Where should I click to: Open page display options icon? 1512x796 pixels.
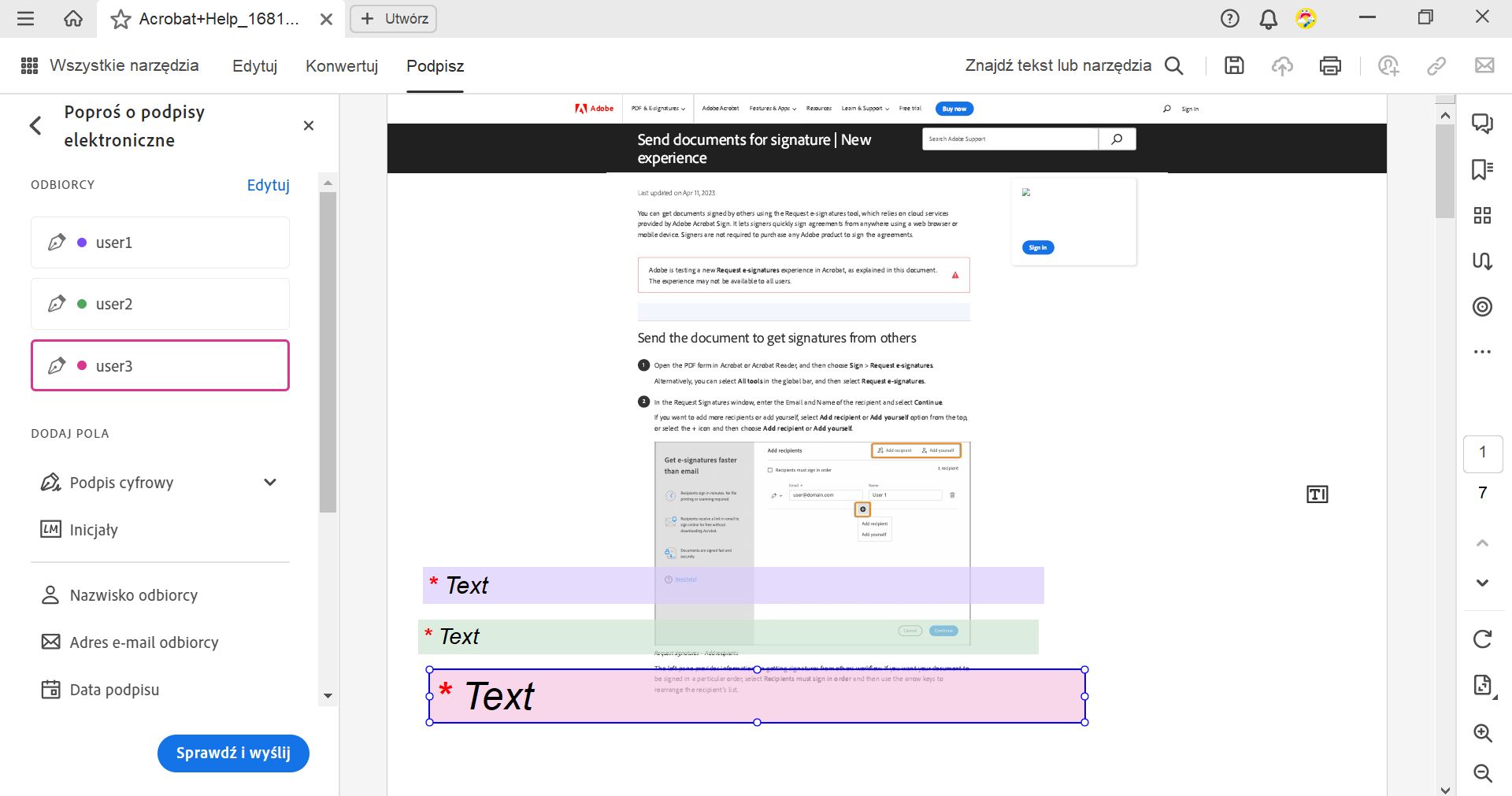point(1483,685)
